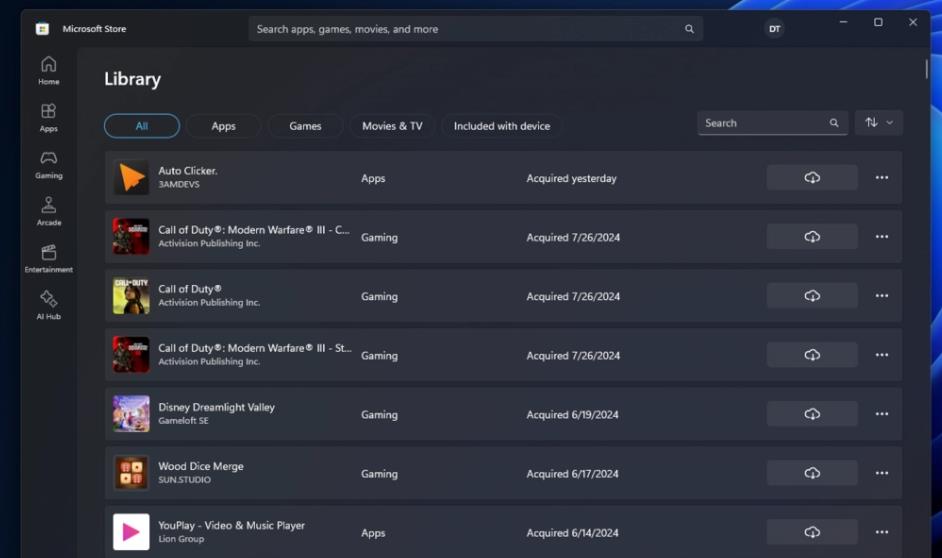942x558 pixels.
Task: Open more options for Call of Duty®
Action: tap(881, 296)
